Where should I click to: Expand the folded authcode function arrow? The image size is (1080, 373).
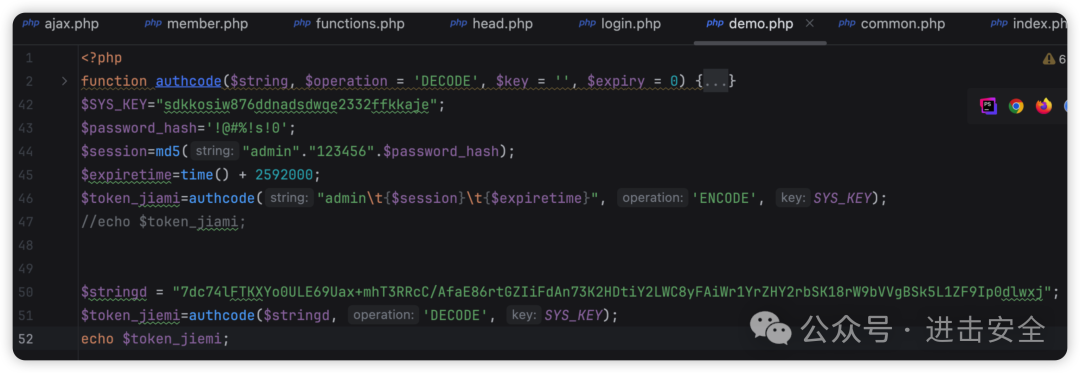click(65, 81)
